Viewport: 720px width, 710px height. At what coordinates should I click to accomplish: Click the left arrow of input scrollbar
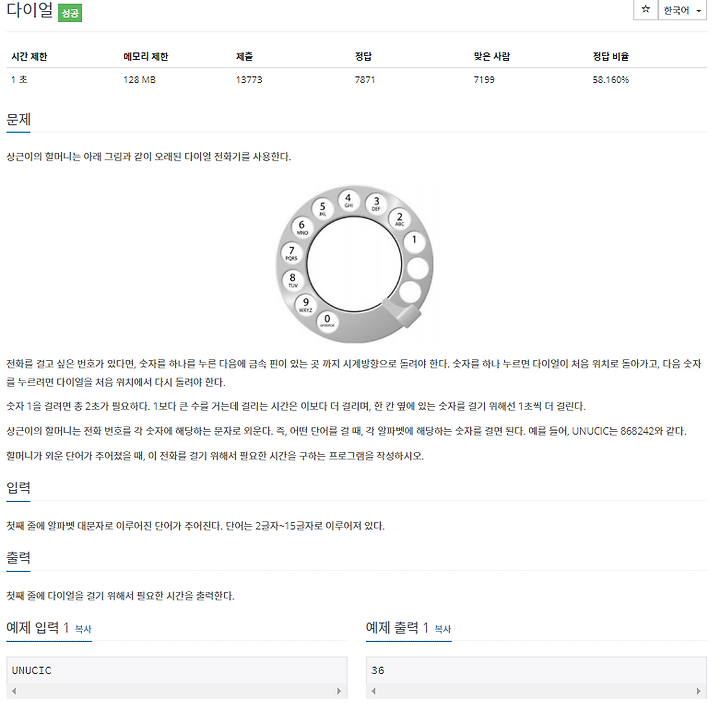point(14,691)
